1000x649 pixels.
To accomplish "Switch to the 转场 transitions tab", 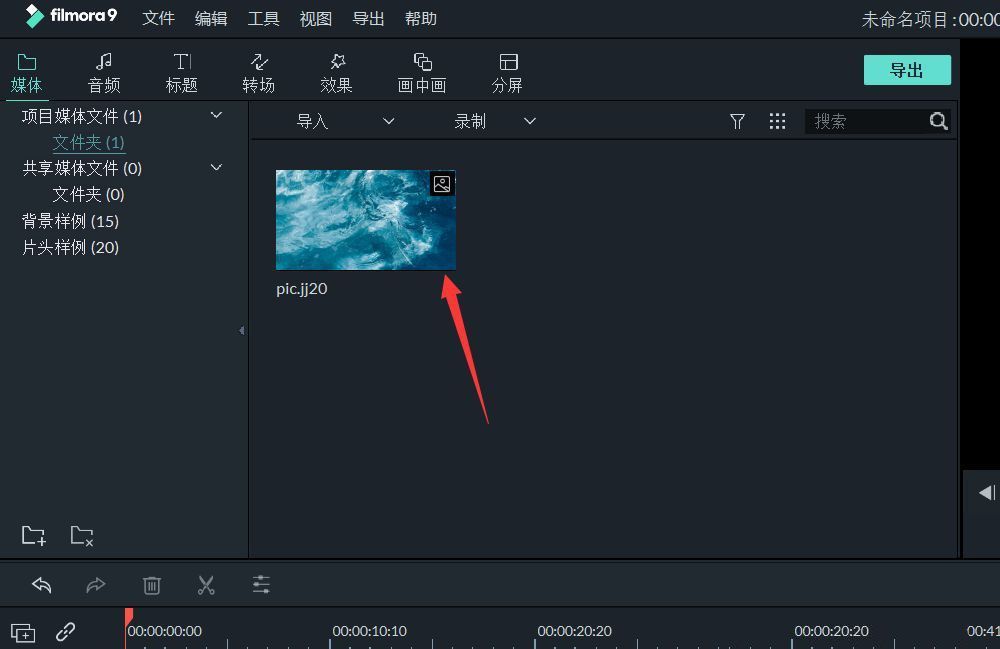I will pos(258,73).
